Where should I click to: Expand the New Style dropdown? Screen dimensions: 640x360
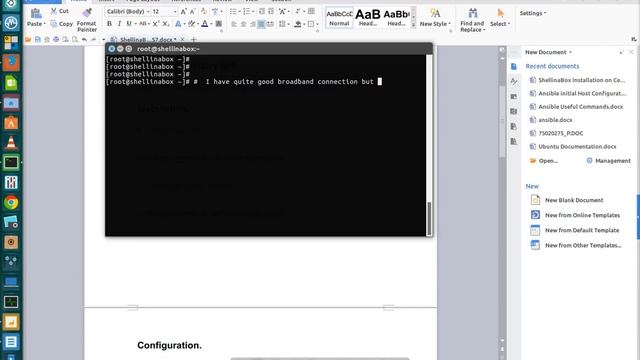coord(450,24)
